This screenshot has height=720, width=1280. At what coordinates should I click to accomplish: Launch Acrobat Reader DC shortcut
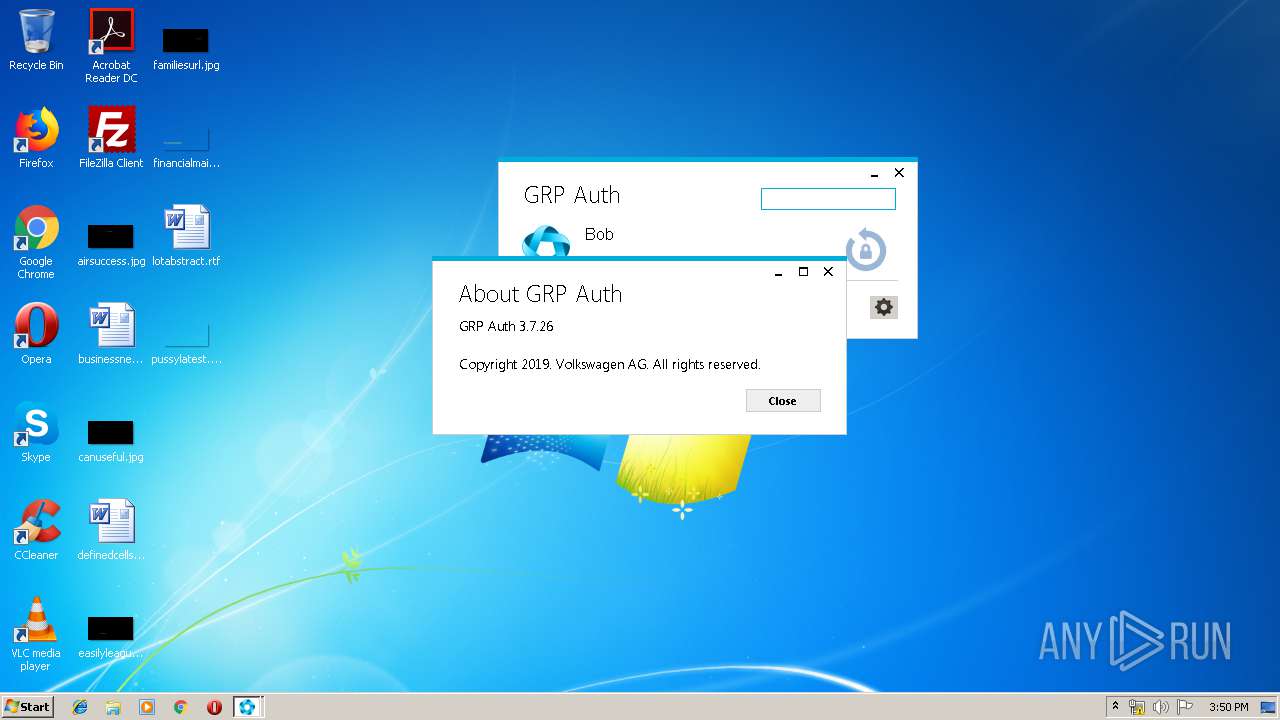coord(111,46)
